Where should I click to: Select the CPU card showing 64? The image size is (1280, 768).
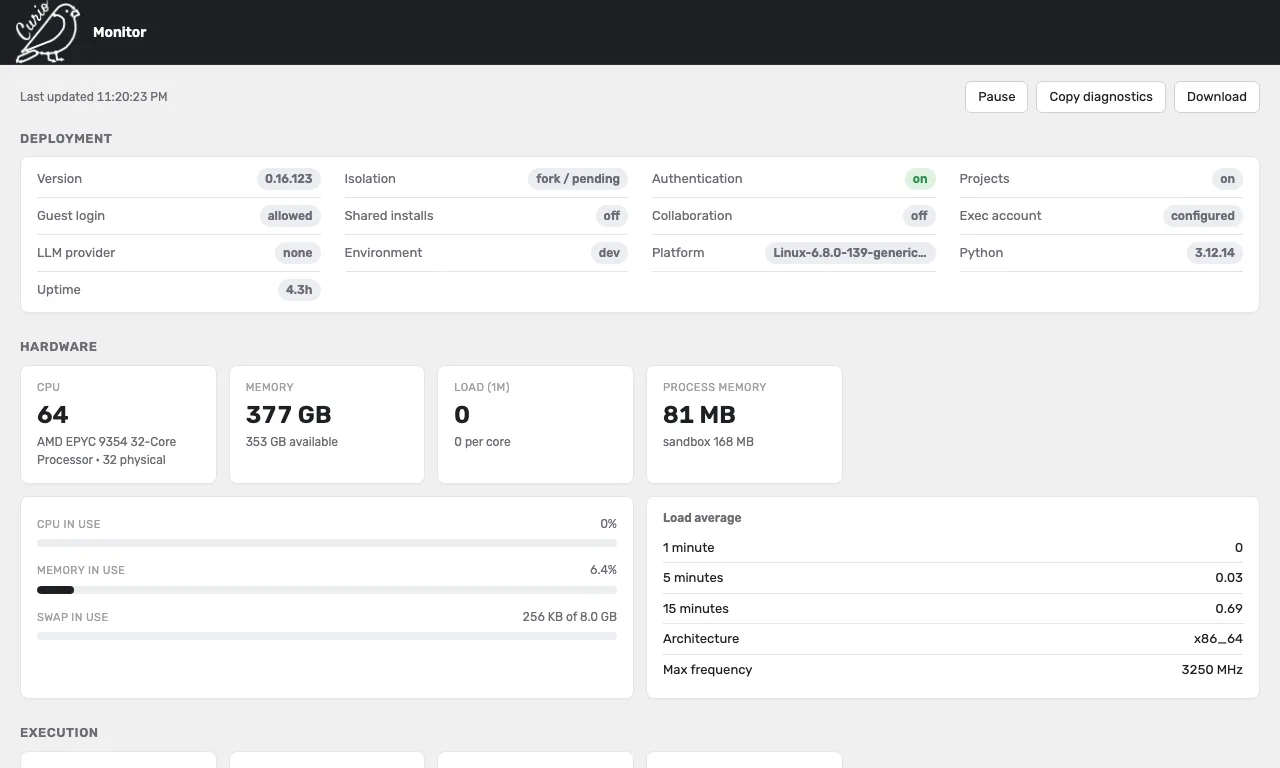pos(118,424)
